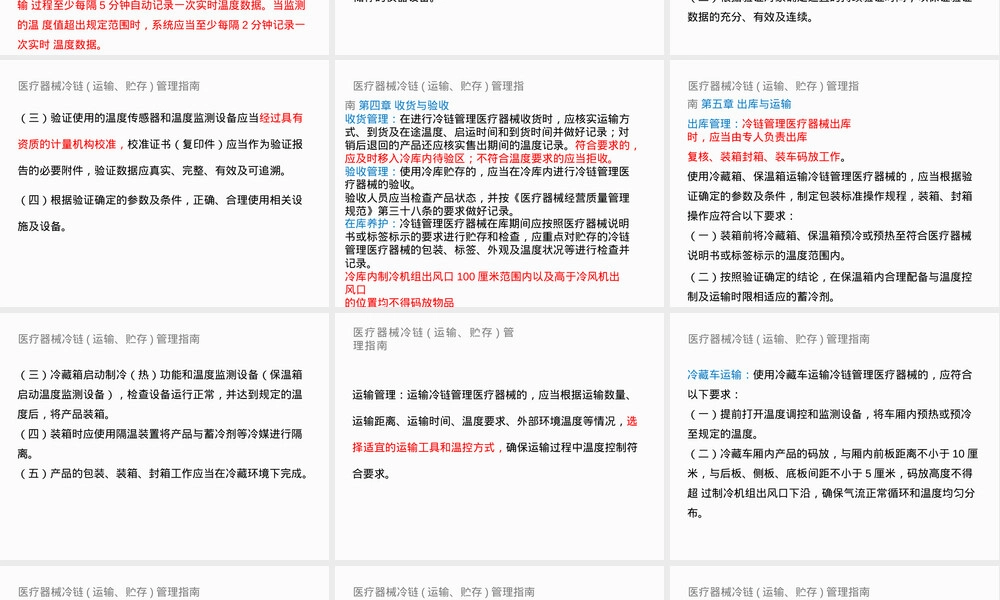1000x600 pixels.
Task: Click line 验收人员应当检查产品状态
Action: click(487, 198)
